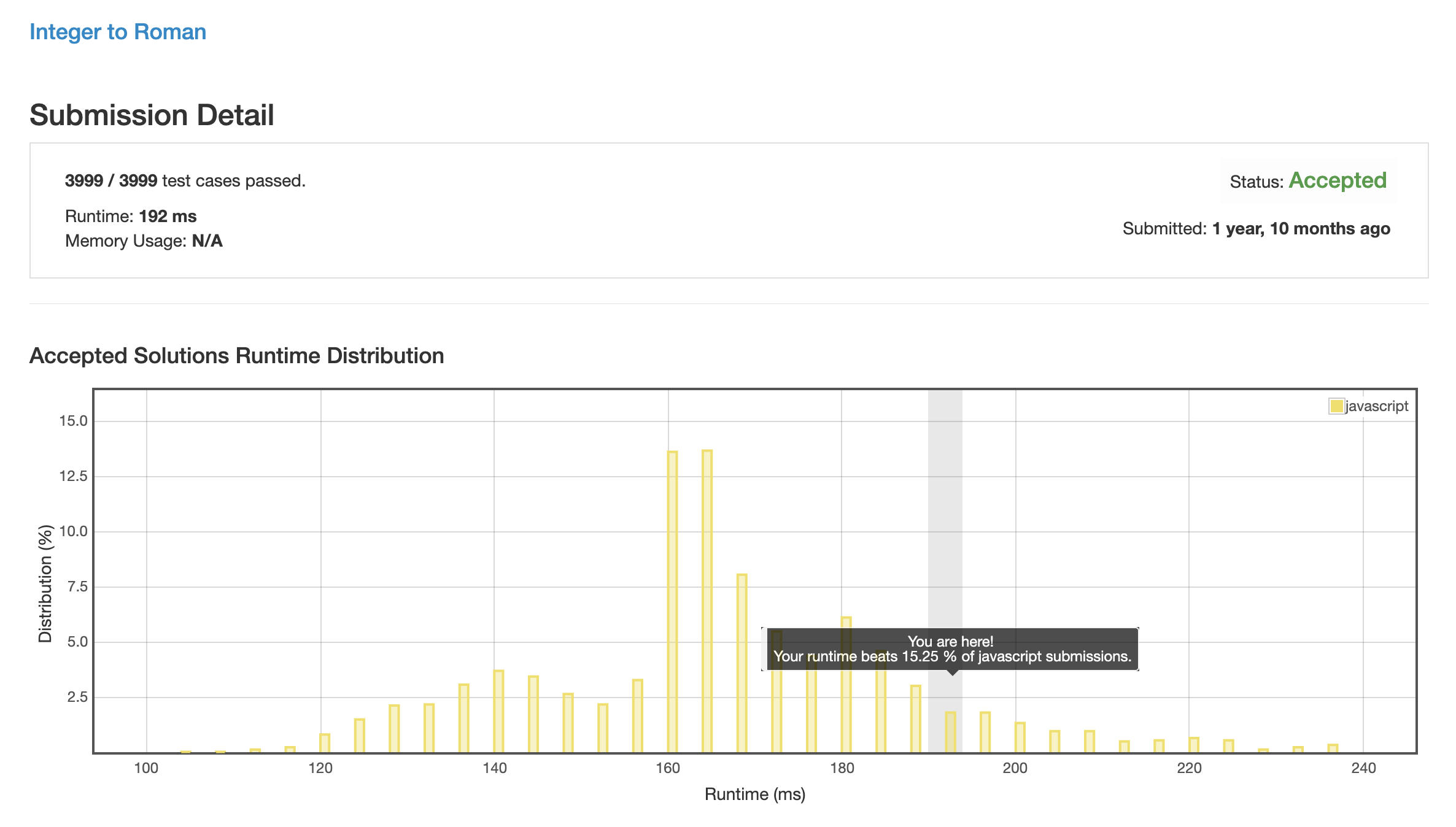Click the '12.5' y-axis tick label
The width and height of the screenshot is (1456, 827).
coord(73,476)
